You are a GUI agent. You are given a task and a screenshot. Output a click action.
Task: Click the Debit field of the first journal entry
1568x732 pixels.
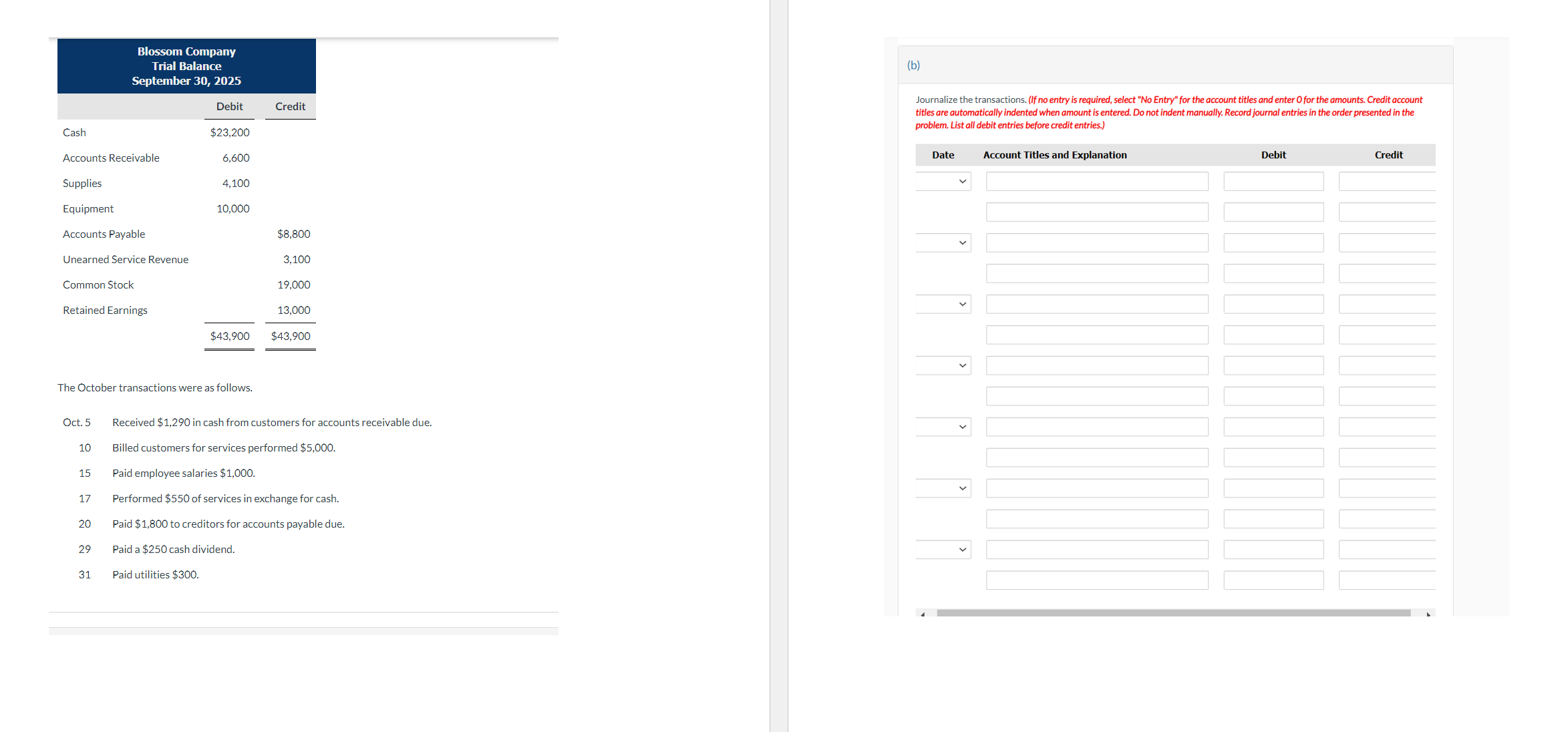tap(1273, 180)
